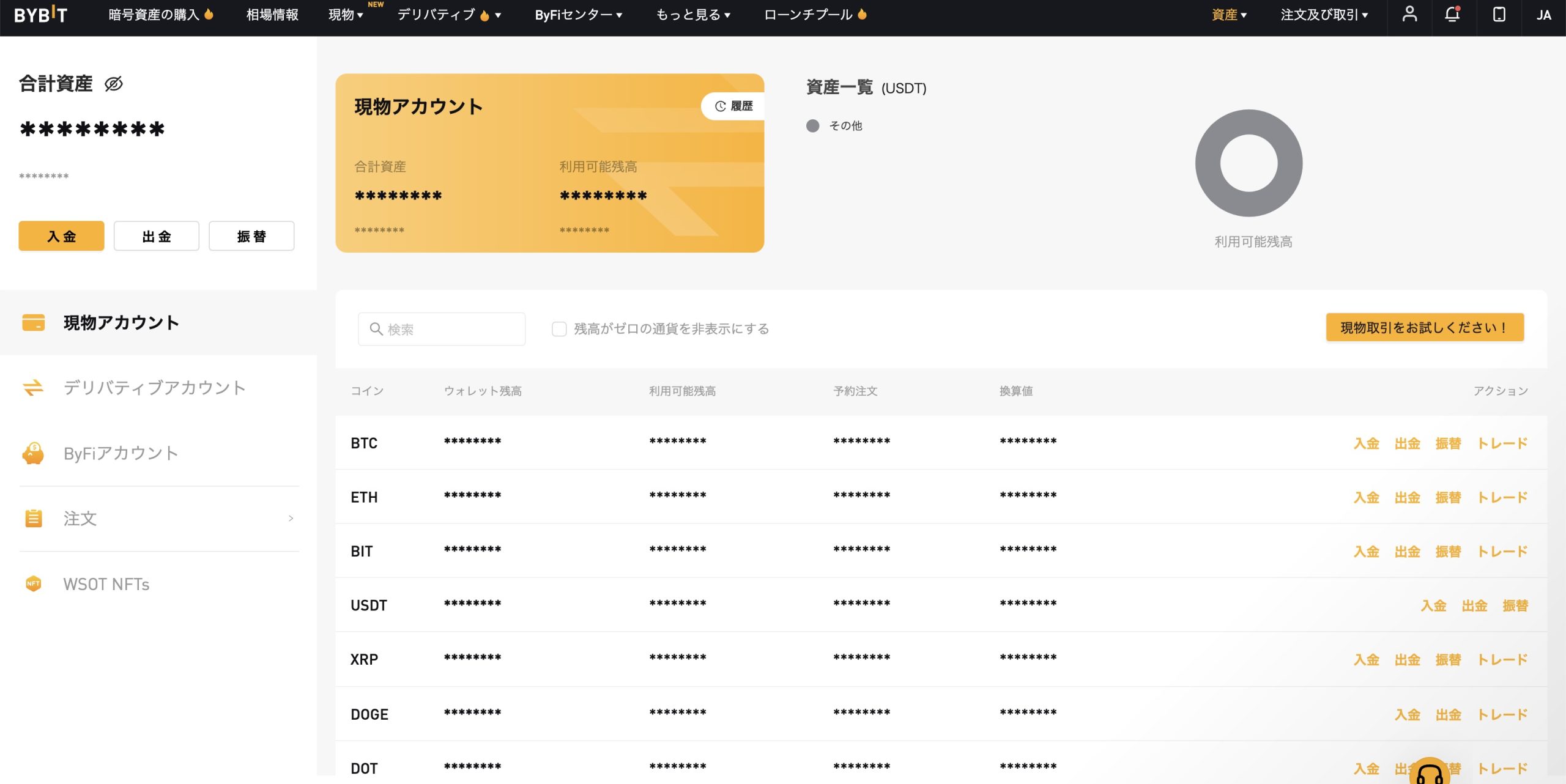Click the mobile app download icon
This screenshot has width=1566, height=784.
pyautogui.click(x=1499, y=14)
